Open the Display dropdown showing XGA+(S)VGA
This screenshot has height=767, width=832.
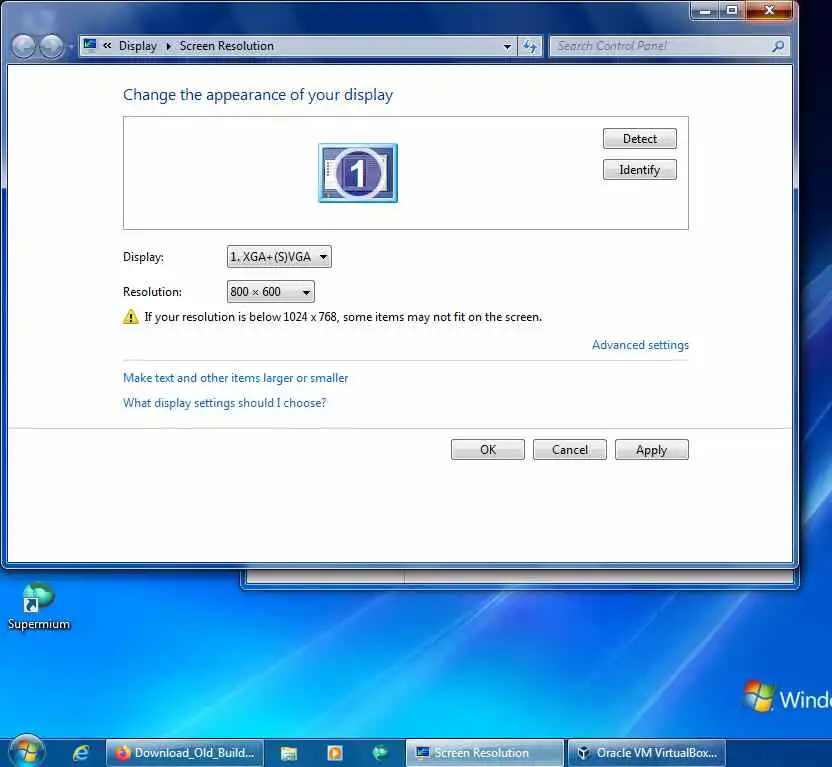(279, 257)
